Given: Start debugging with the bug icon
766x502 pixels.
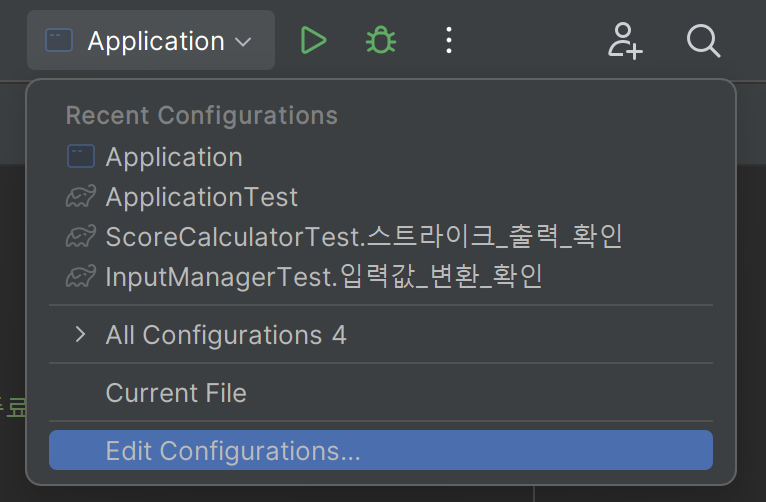Looking at the screenshot, I should pos(381,40).
